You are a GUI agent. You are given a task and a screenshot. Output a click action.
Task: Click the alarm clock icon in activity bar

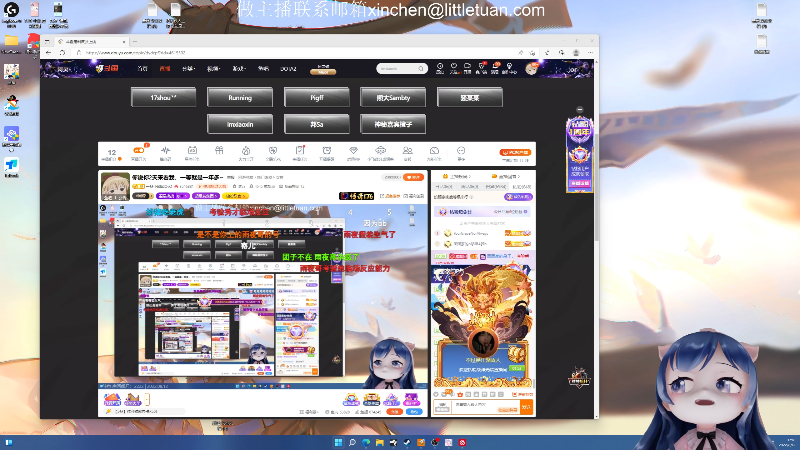tap(327, 151)
